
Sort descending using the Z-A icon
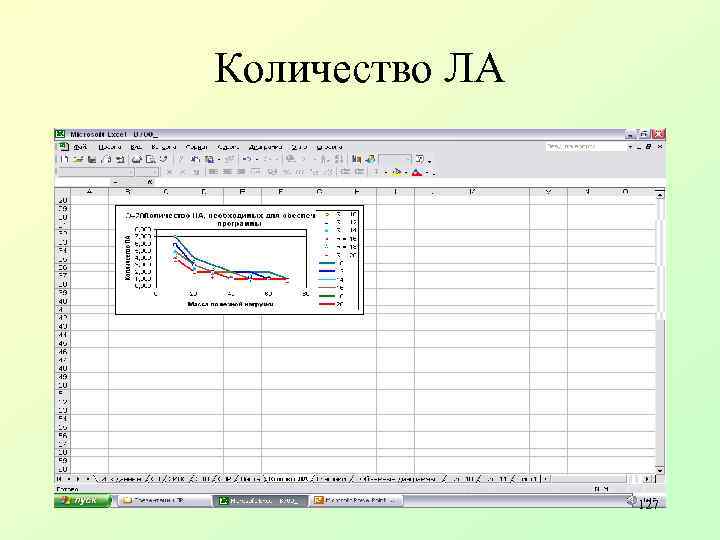(338, 159)
